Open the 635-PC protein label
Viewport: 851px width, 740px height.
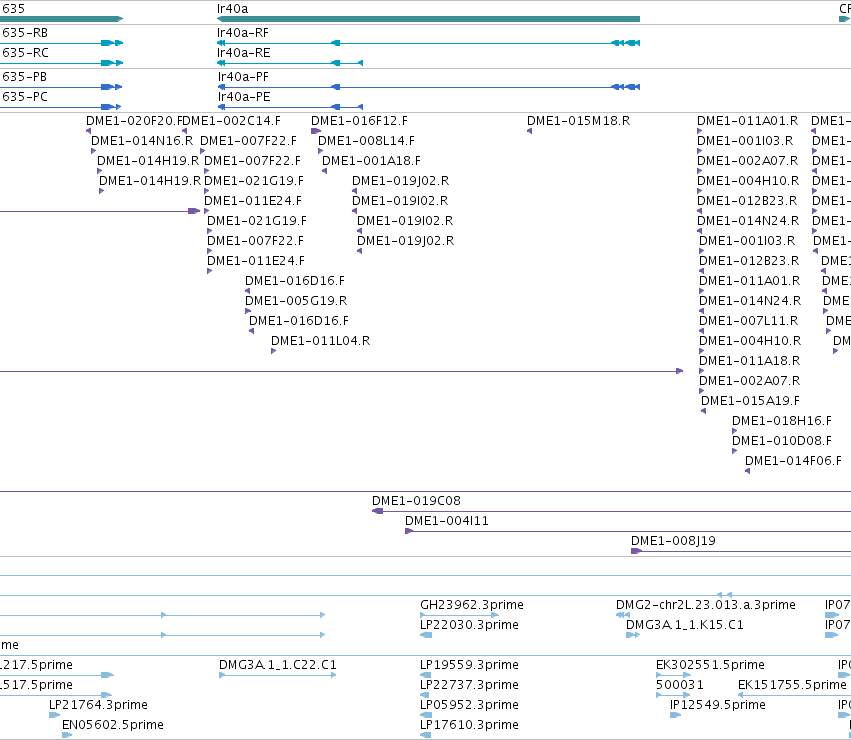(x=24, y=97)
